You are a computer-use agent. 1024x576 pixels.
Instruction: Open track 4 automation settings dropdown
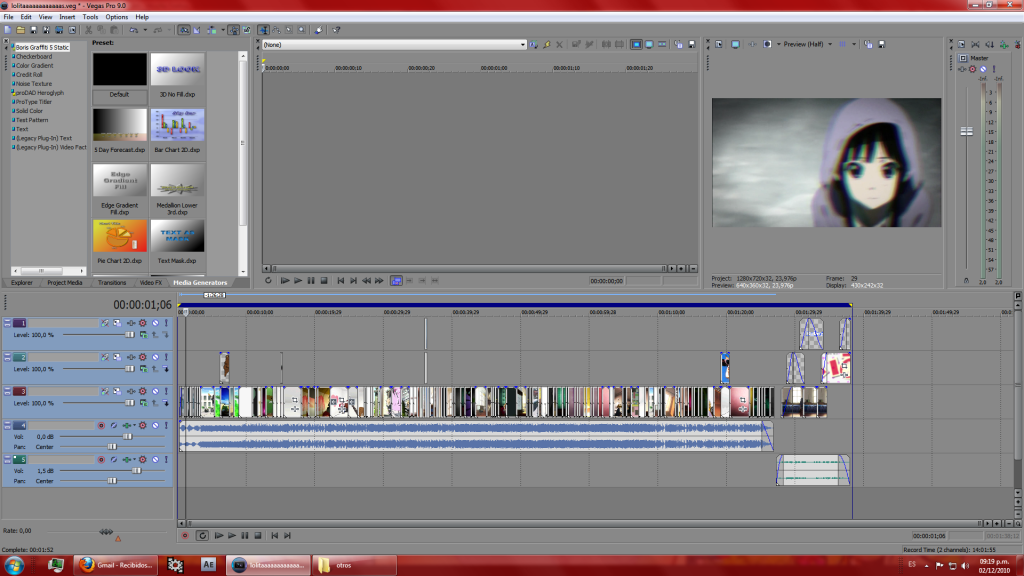142,426
